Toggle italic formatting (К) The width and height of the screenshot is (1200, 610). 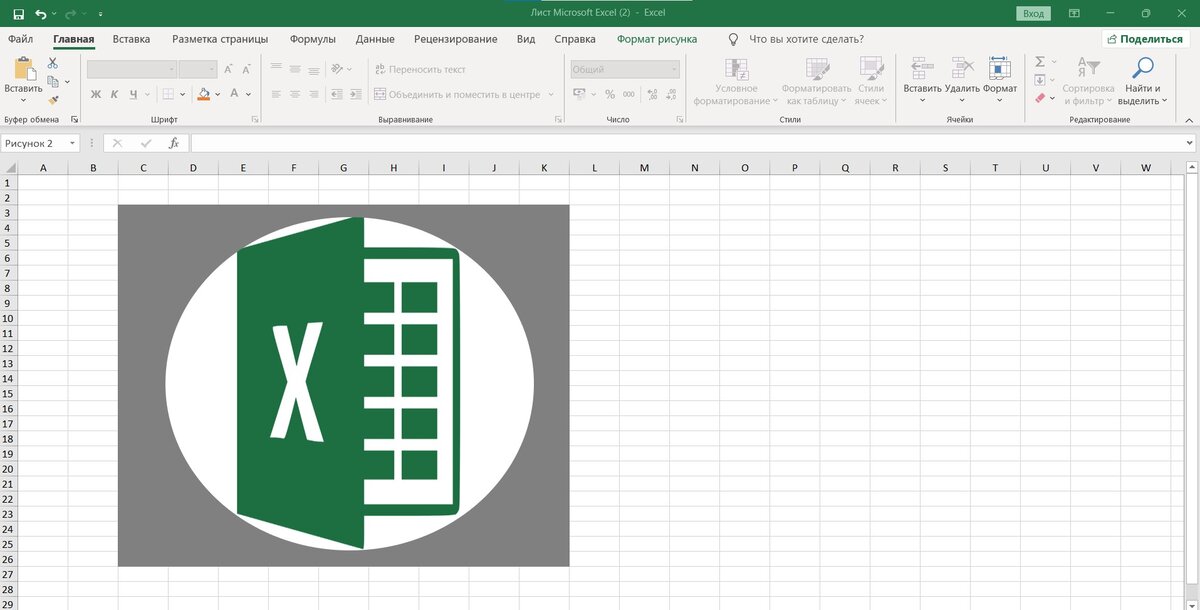coord(115,94)
